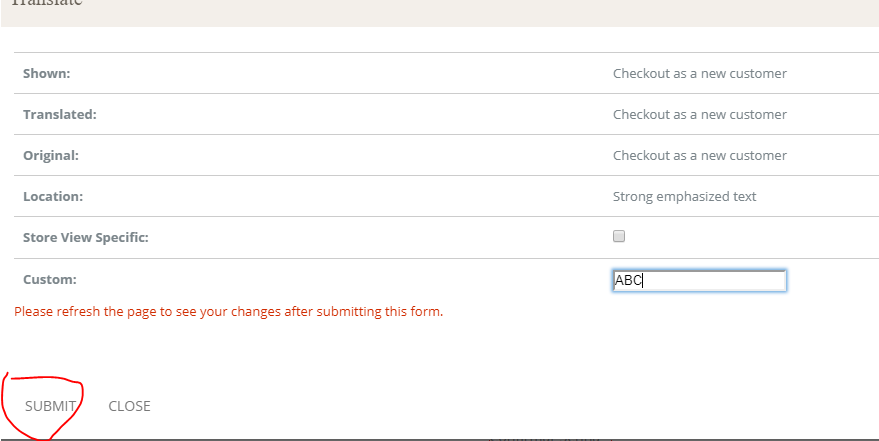Click the Shown field label

coord(46,74)
